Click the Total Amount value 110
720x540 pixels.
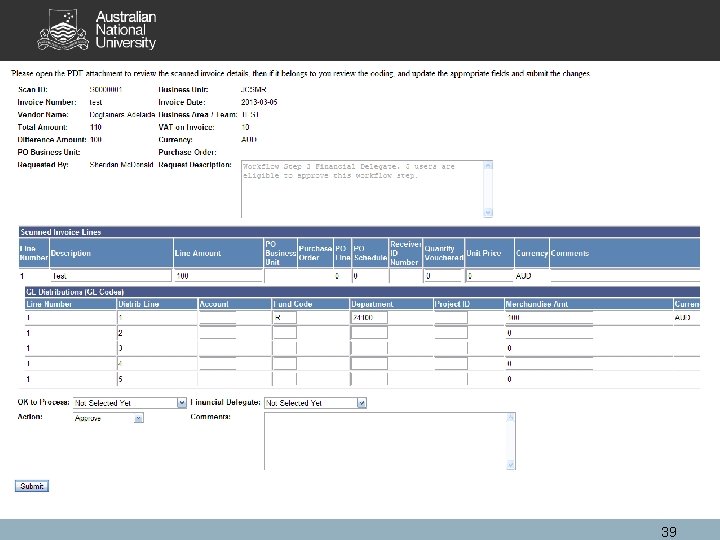pyautogui.click(x=96, y=127)
